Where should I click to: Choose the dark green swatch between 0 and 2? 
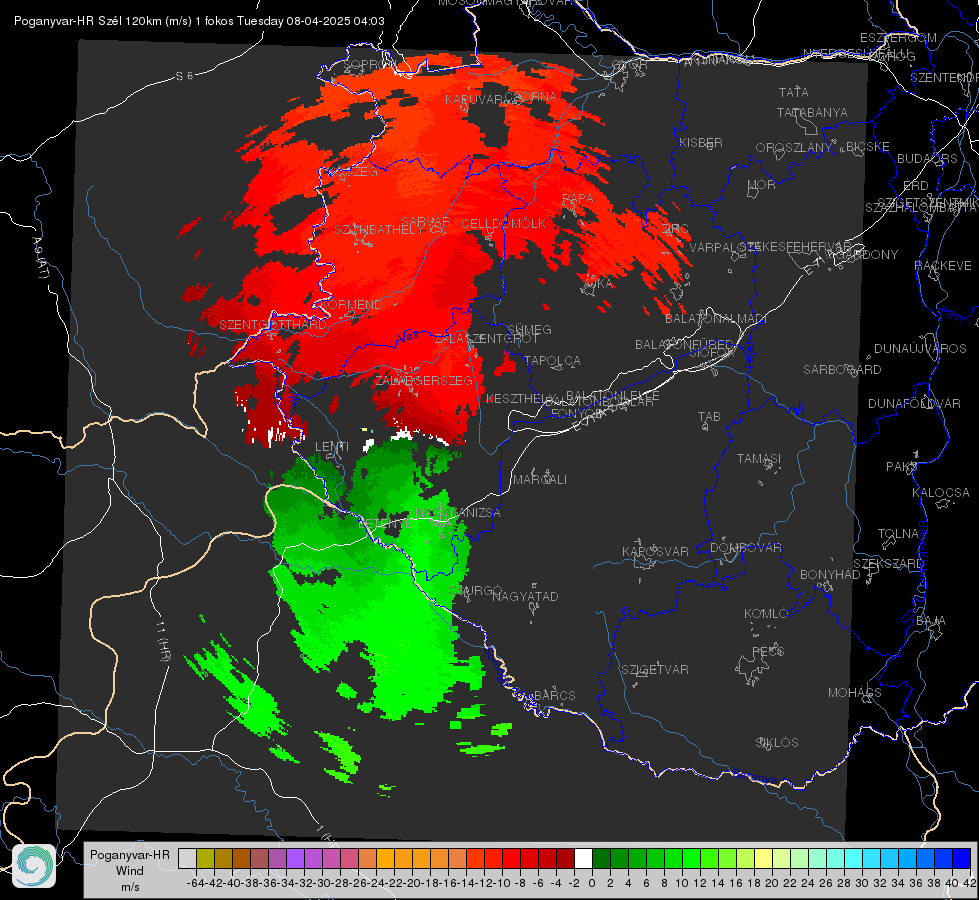coord(601,858)
